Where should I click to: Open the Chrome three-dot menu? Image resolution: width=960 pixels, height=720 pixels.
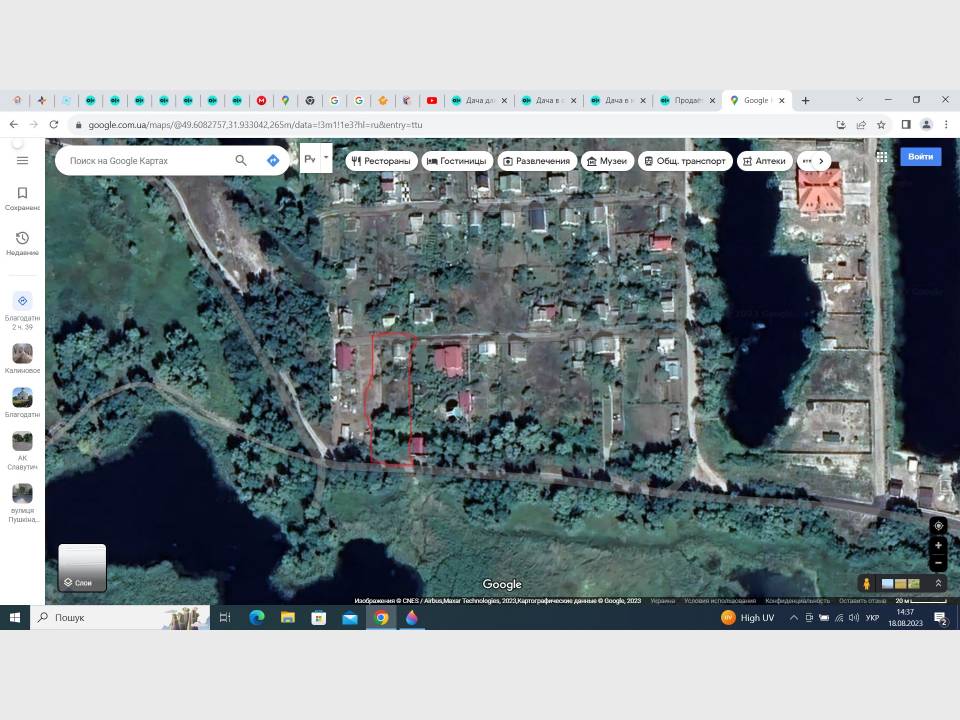[x=946, y=125]
